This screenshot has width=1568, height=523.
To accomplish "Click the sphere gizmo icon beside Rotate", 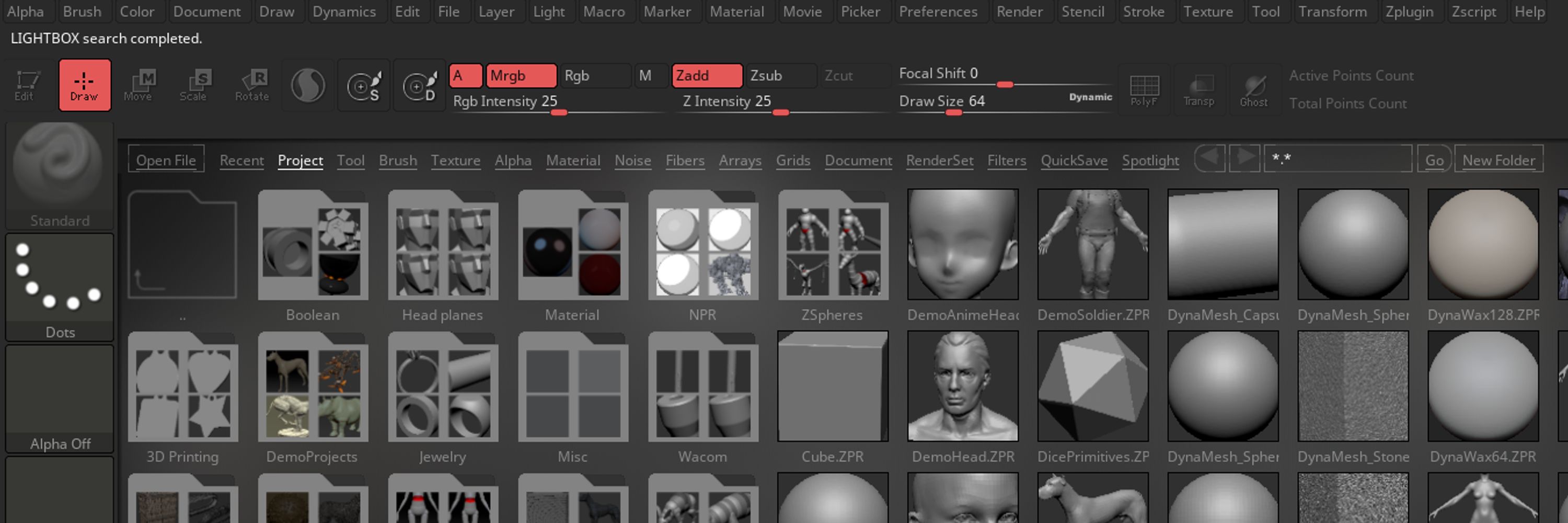I will 308,85.
